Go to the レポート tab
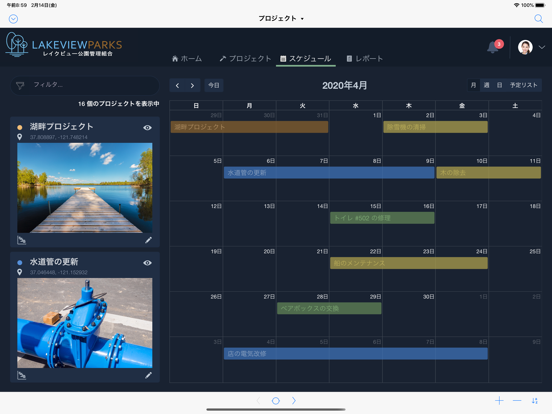This screenshot has width=552, height=414. pos(364,58)
